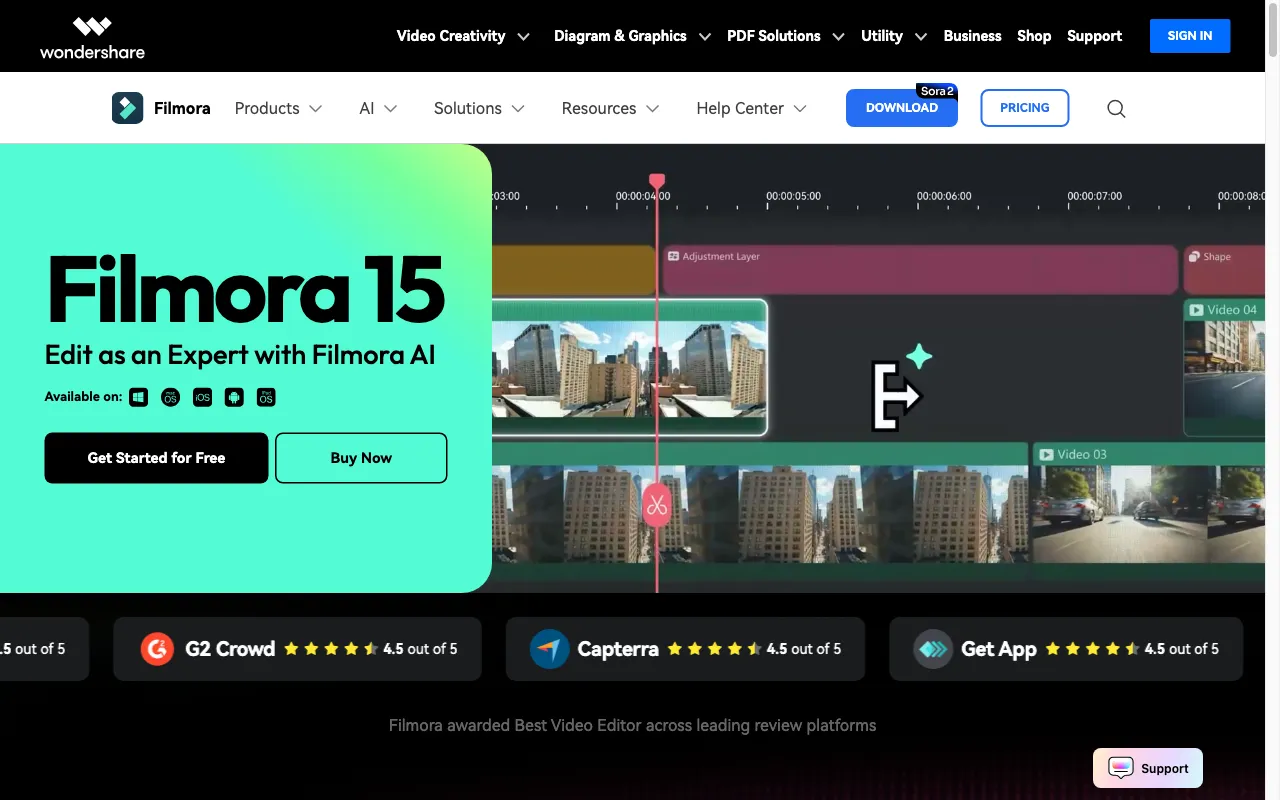Open the Resources dropdown
This screenshot has width=1280, height=800.
610,108
